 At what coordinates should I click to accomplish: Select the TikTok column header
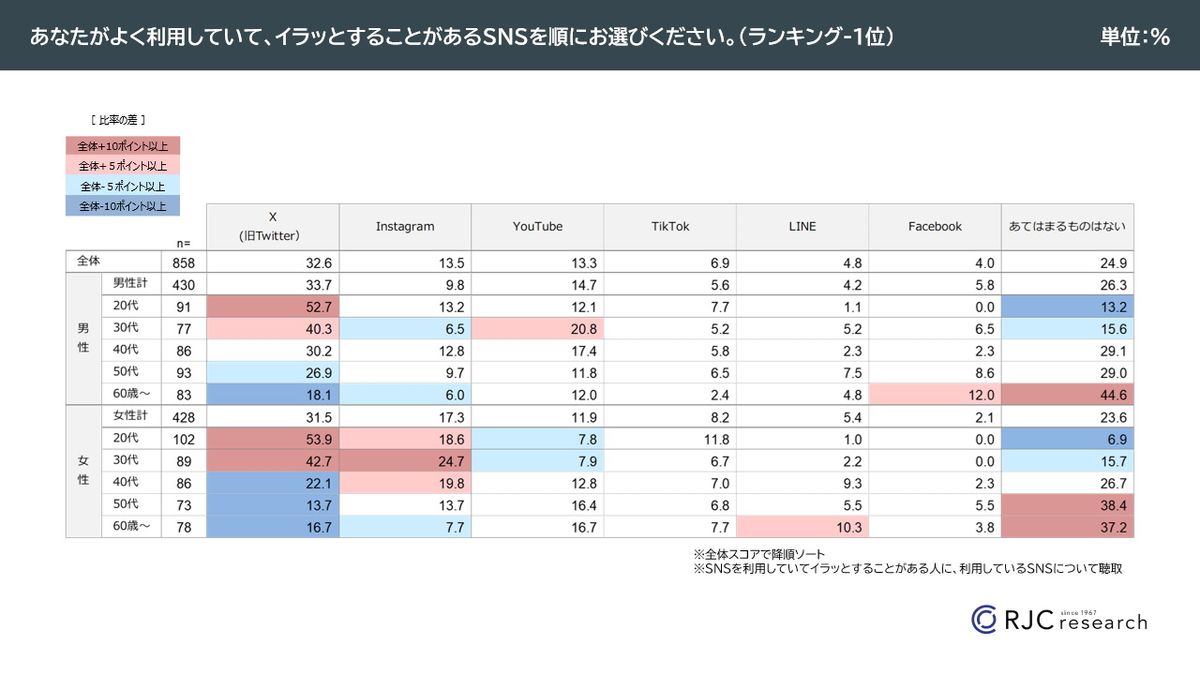pos(670,227)
